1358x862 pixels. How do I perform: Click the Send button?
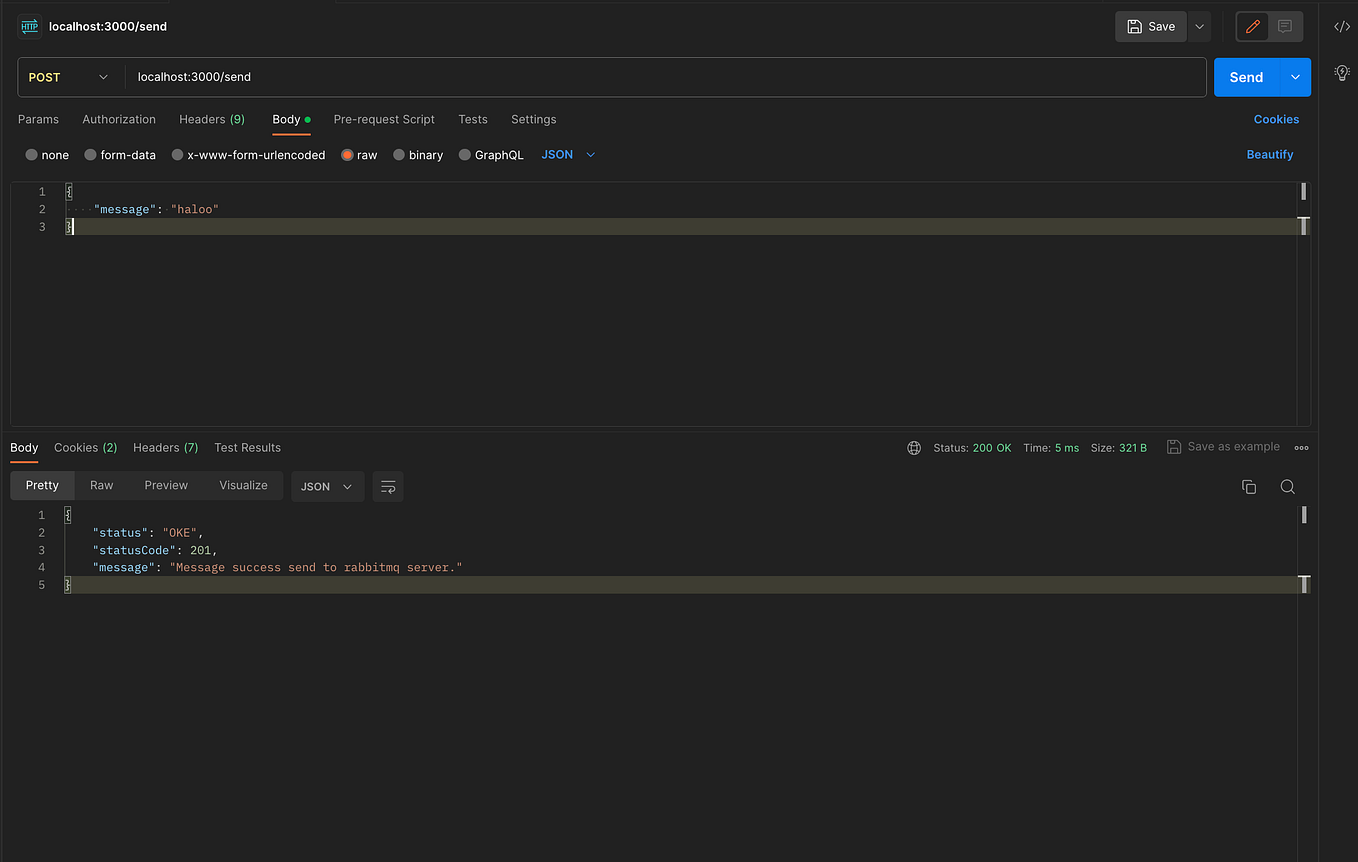coord(1245,76)
